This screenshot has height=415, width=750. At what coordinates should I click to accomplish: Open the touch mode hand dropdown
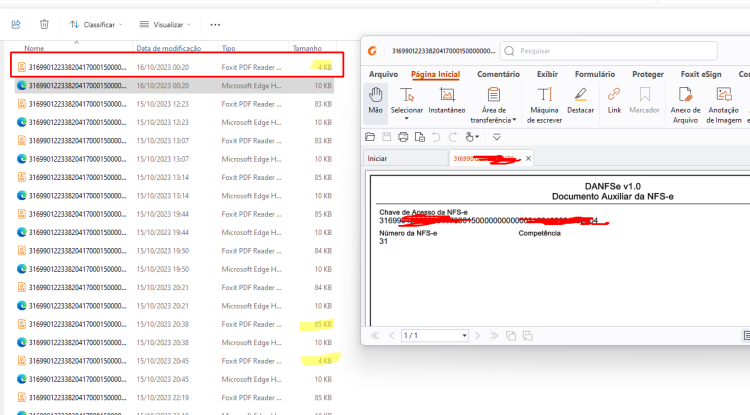point(472,137)
